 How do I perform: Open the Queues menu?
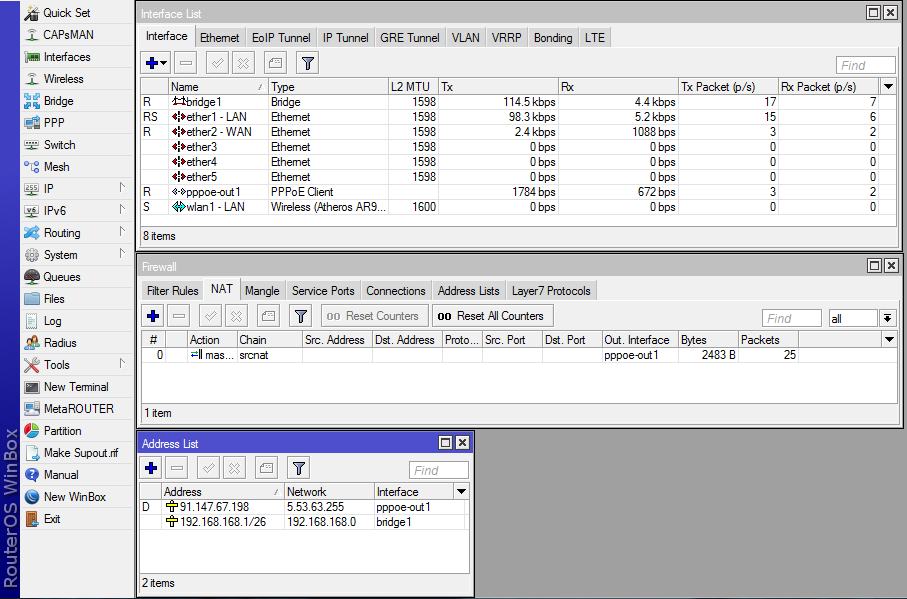77,277
